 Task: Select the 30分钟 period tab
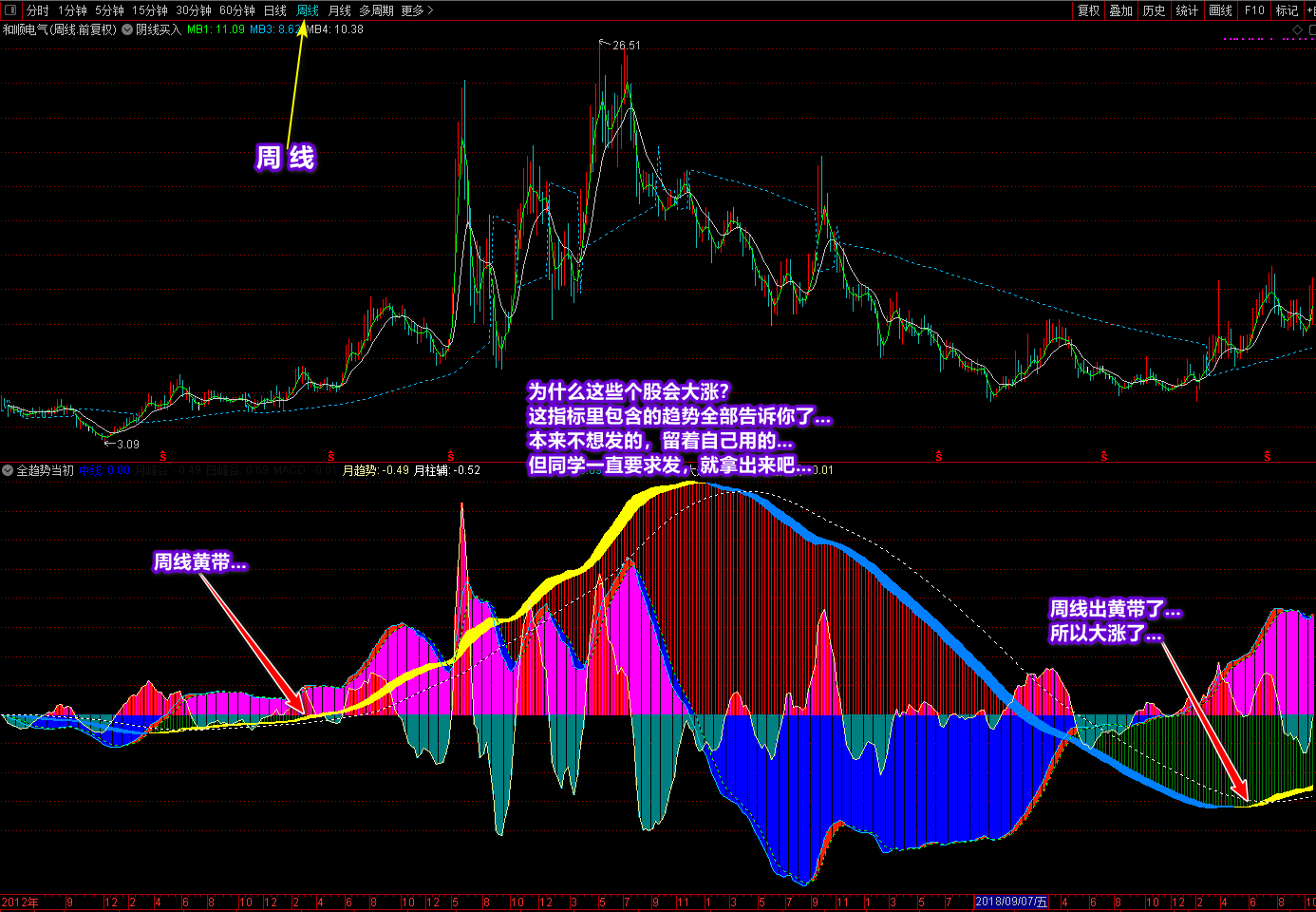[x=194, y=10]
